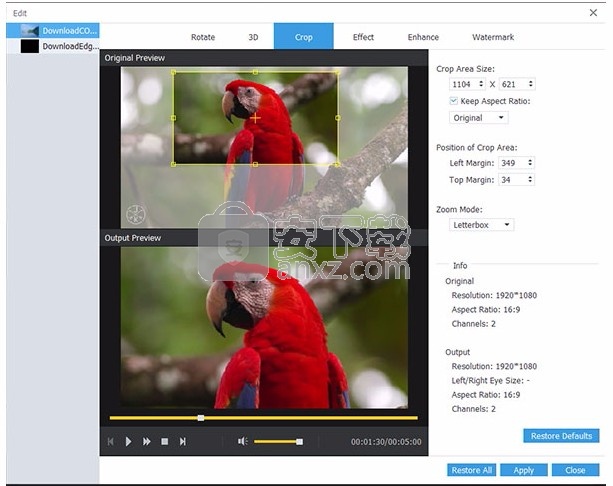This screenshot has width=613, height=486.
Task: Click crop box right edge handle
Action: pos(338,118)
